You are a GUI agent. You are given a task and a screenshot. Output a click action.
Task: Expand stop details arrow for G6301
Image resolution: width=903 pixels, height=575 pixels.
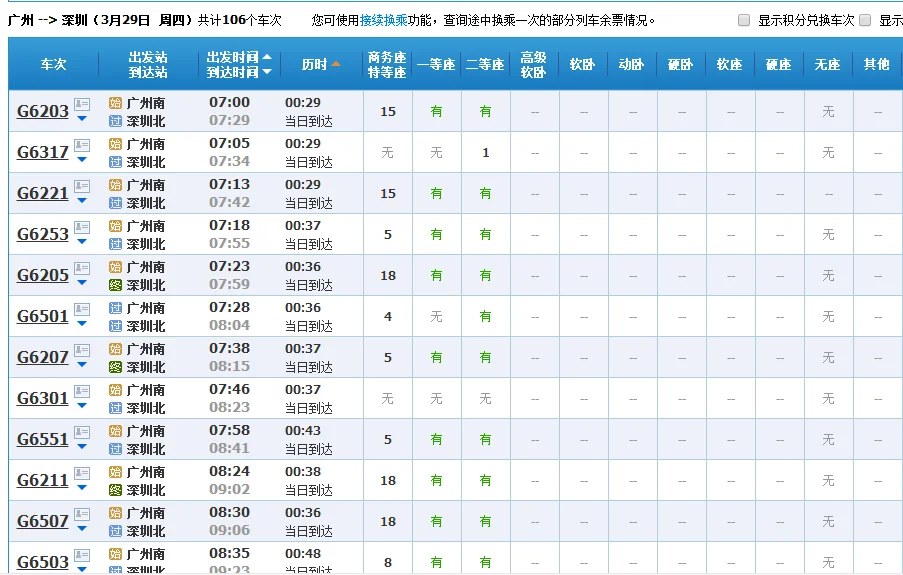tap(82, 405)
